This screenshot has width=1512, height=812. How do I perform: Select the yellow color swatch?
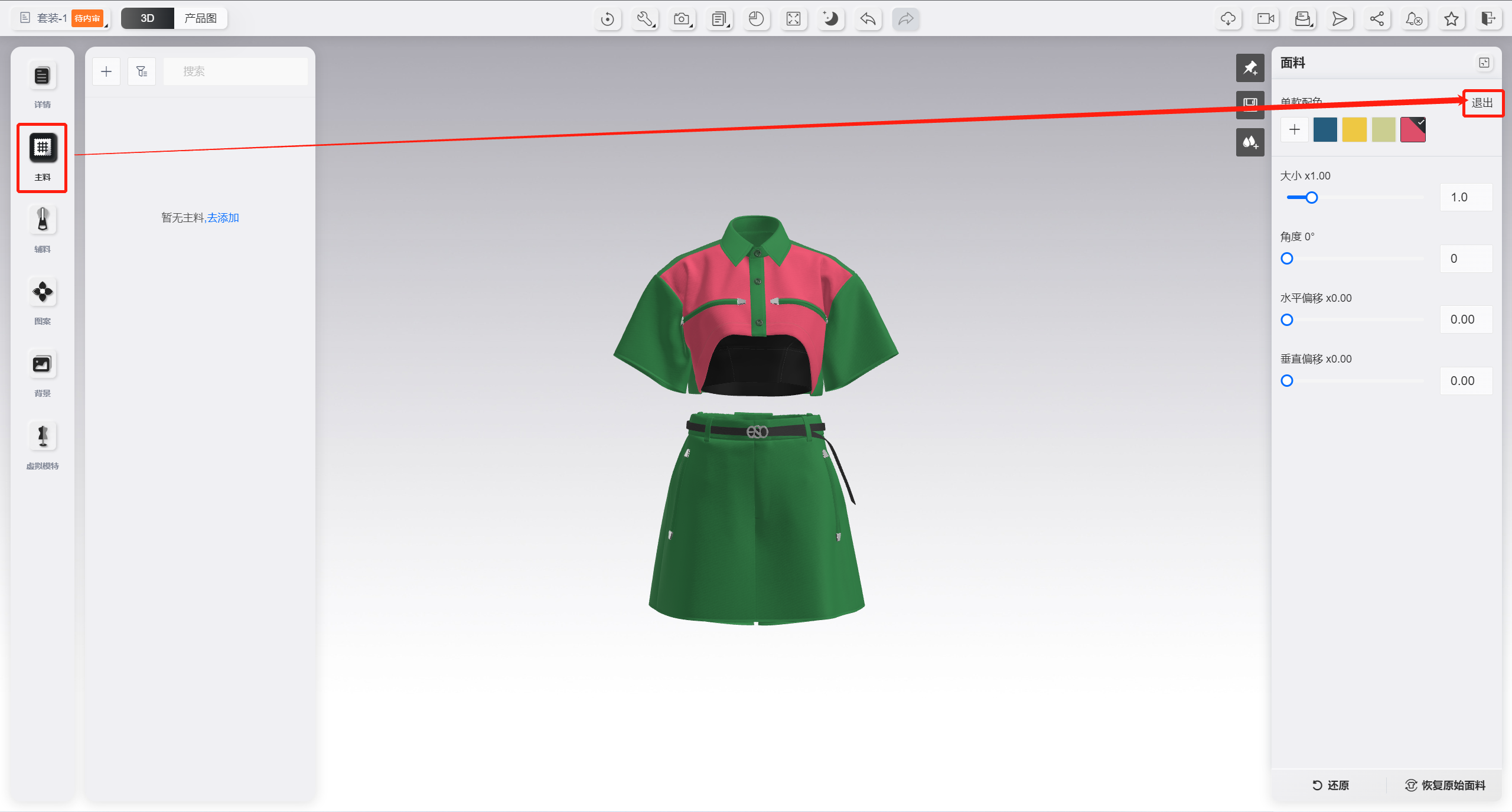pyautogui.click(x=1354, y=129)
